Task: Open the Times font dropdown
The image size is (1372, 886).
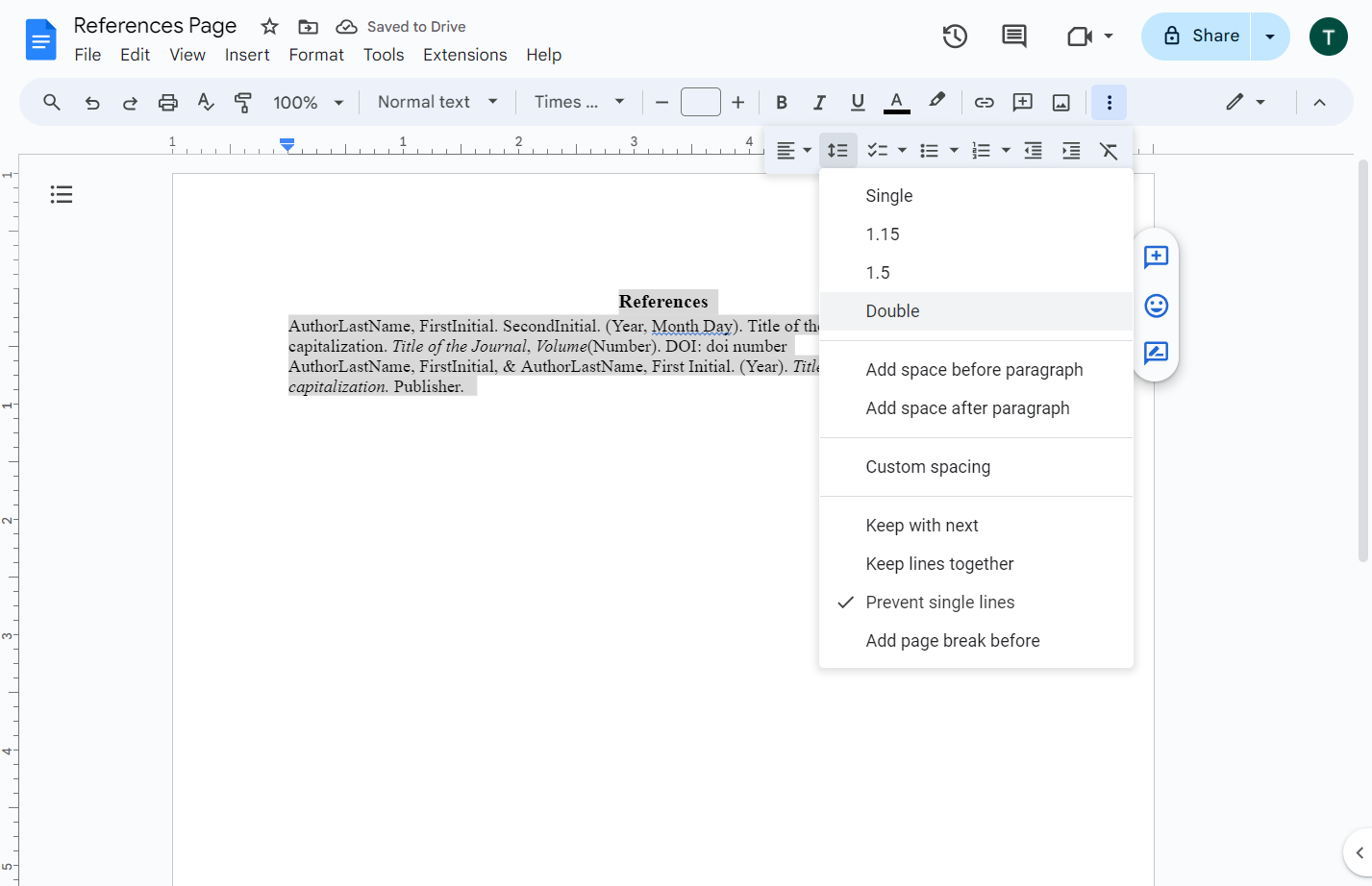Action: coord(580,102)
